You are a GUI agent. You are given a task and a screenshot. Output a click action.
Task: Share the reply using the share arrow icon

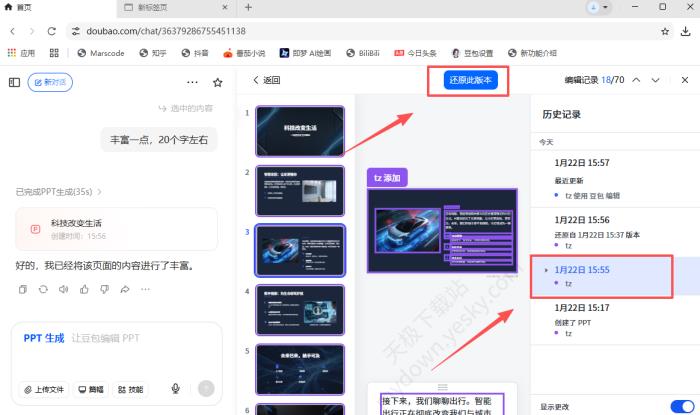point(125,289)
